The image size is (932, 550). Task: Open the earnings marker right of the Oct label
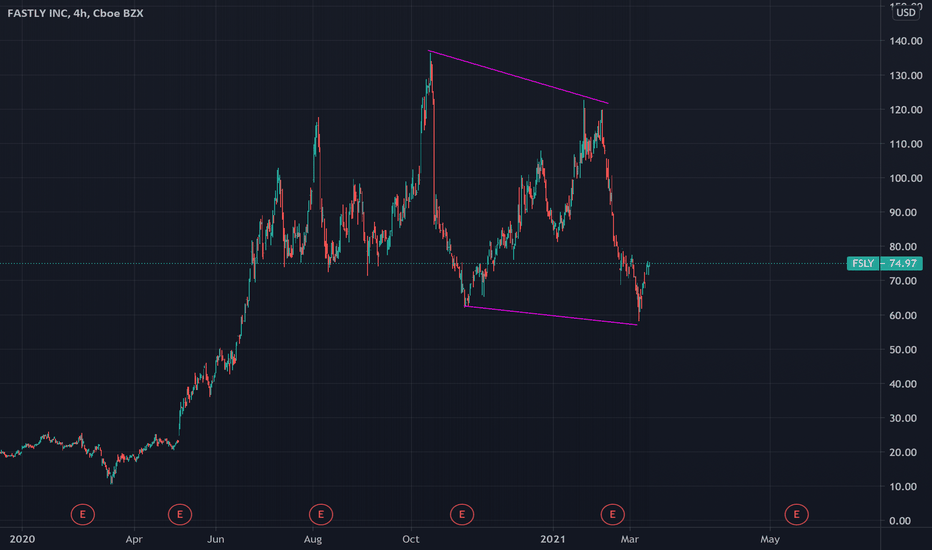pyautogui.click(x=462, y=514)
